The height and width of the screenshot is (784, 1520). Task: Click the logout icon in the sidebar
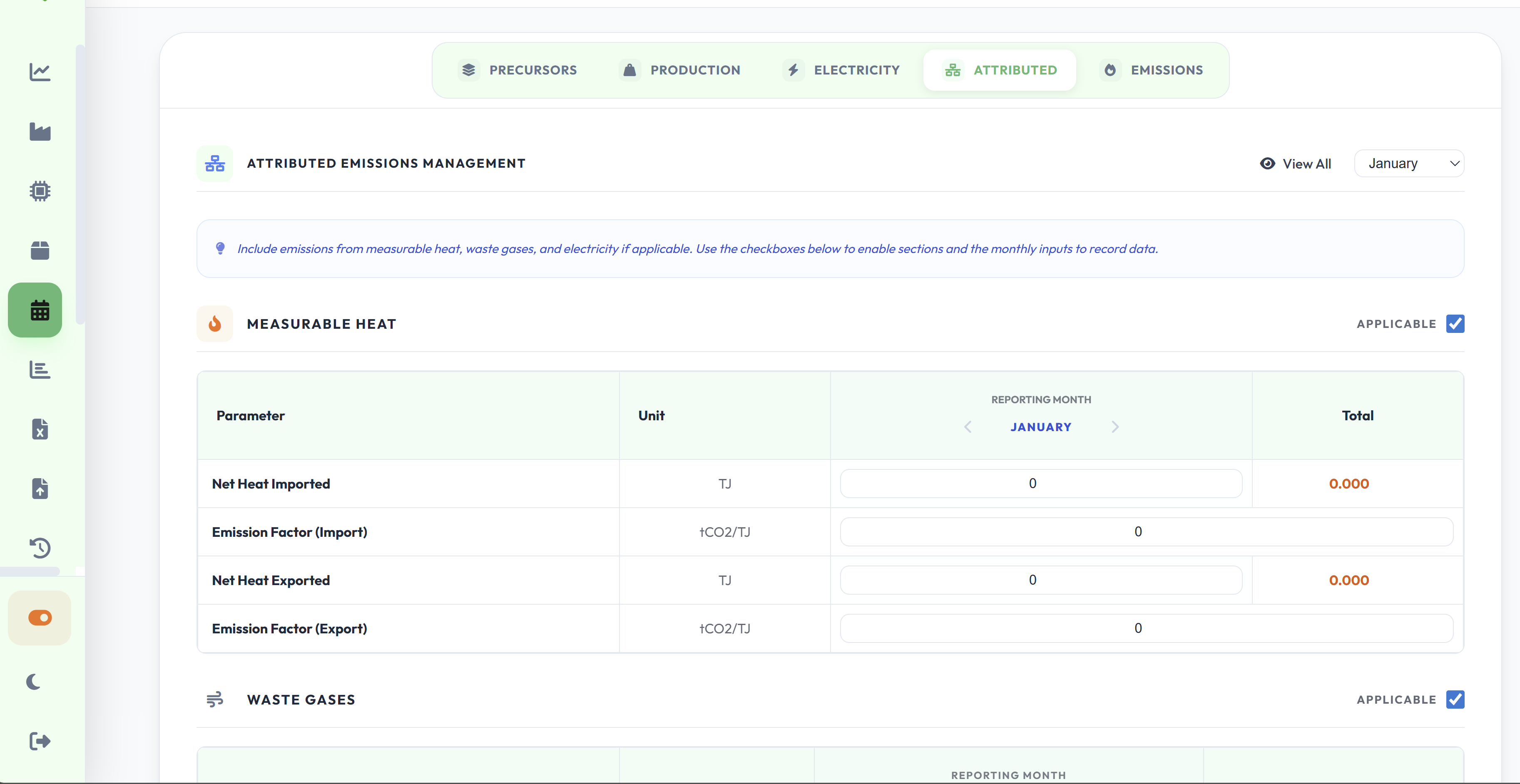[x=40, y=741]
